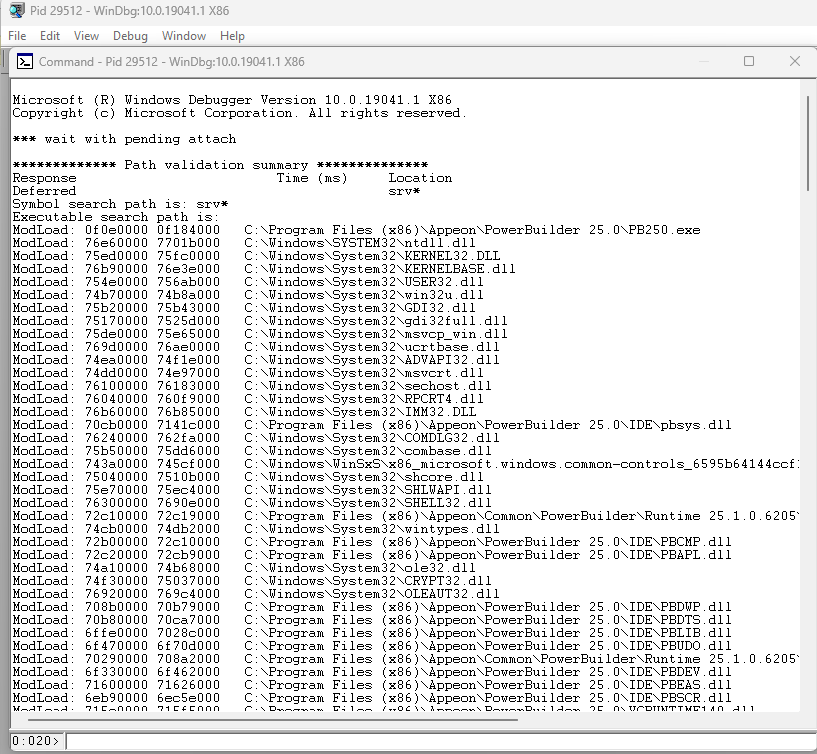Open the File menu

point(17,36)
